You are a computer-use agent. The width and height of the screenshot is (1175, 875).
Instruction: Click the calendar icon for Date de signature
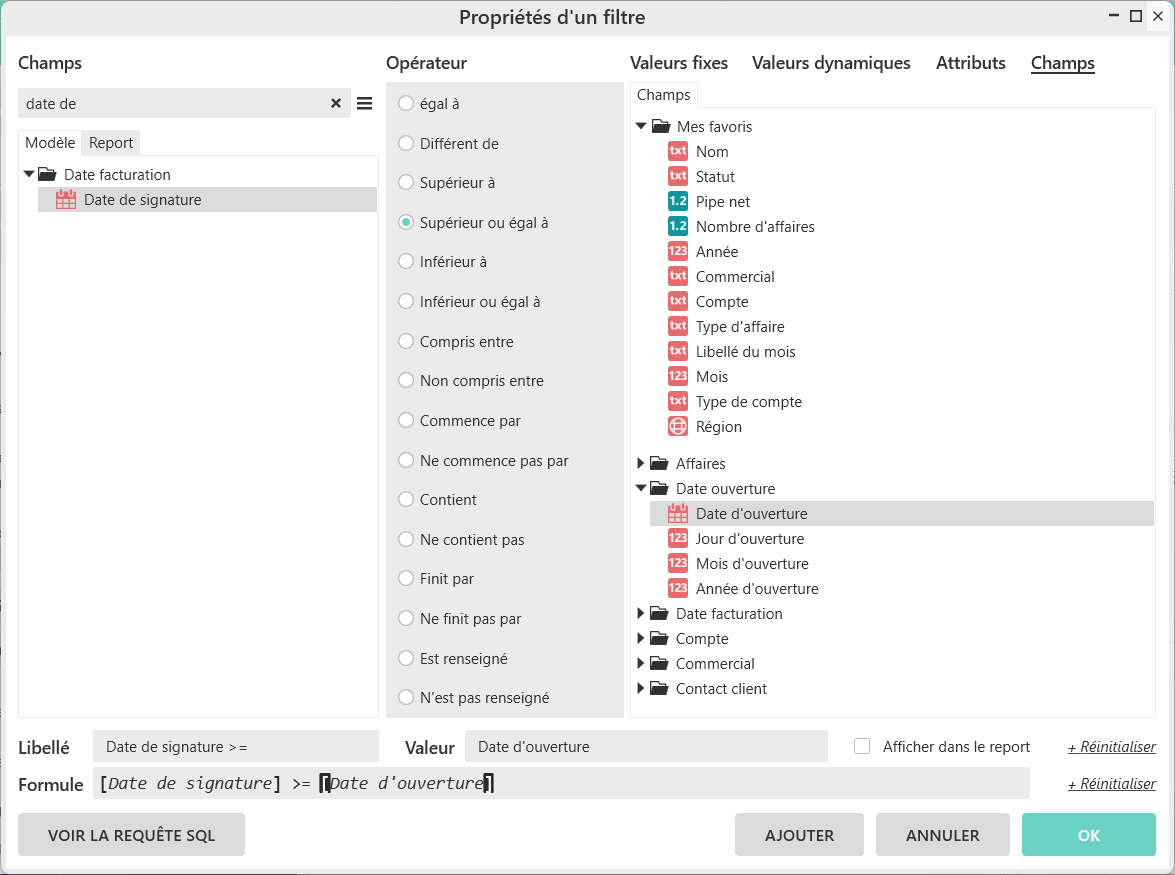click(66, 200)
